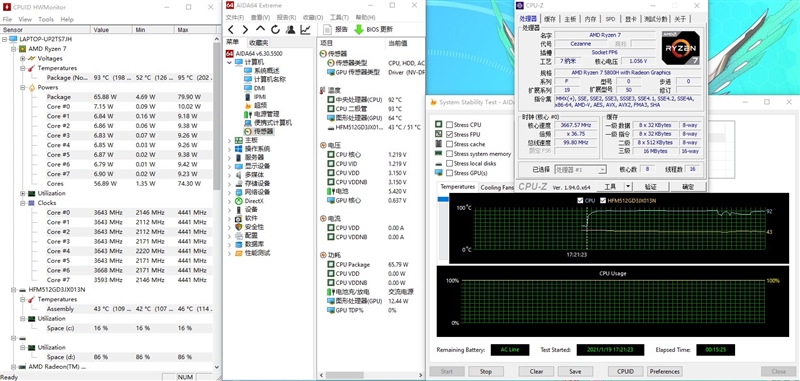This screenshot has width=800, height=381.
Task: Enable Stress cache checkbox
Action: [449, 144]
